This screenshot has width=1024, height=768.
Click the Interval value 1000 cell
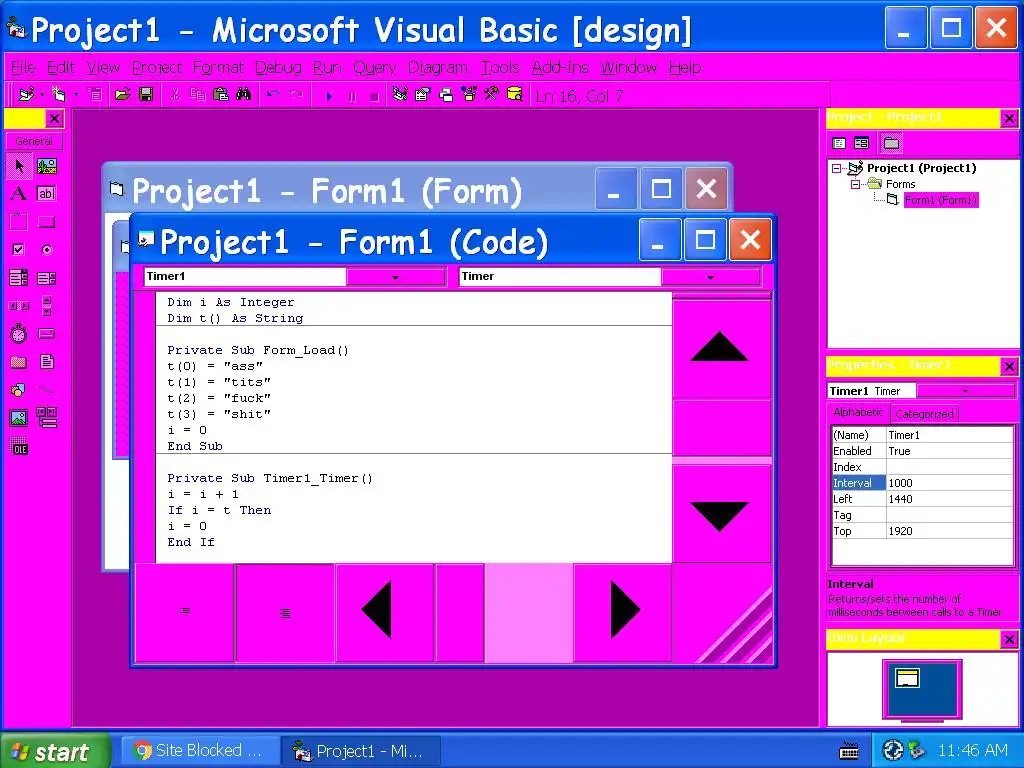949,483
